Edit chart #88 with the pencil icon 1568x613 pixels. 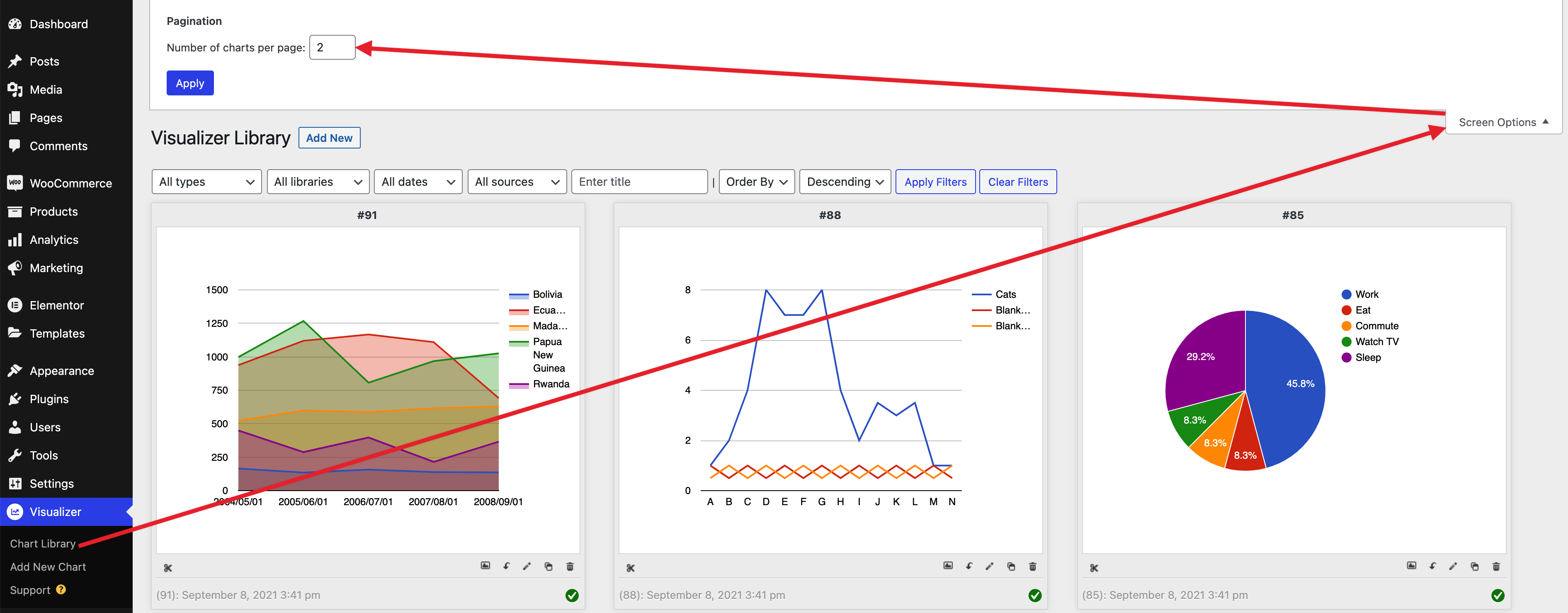pyautogui.click(x=990, y=566)
